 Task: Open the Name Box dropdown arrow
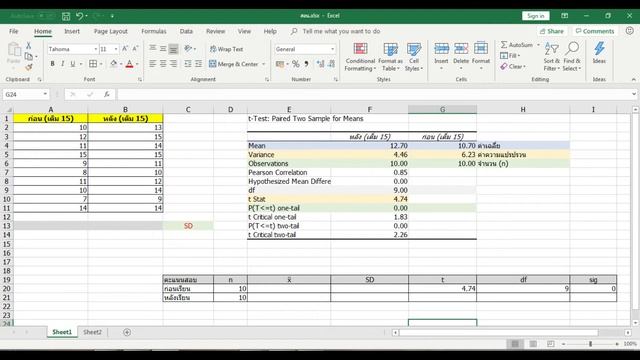pos(45,94)
